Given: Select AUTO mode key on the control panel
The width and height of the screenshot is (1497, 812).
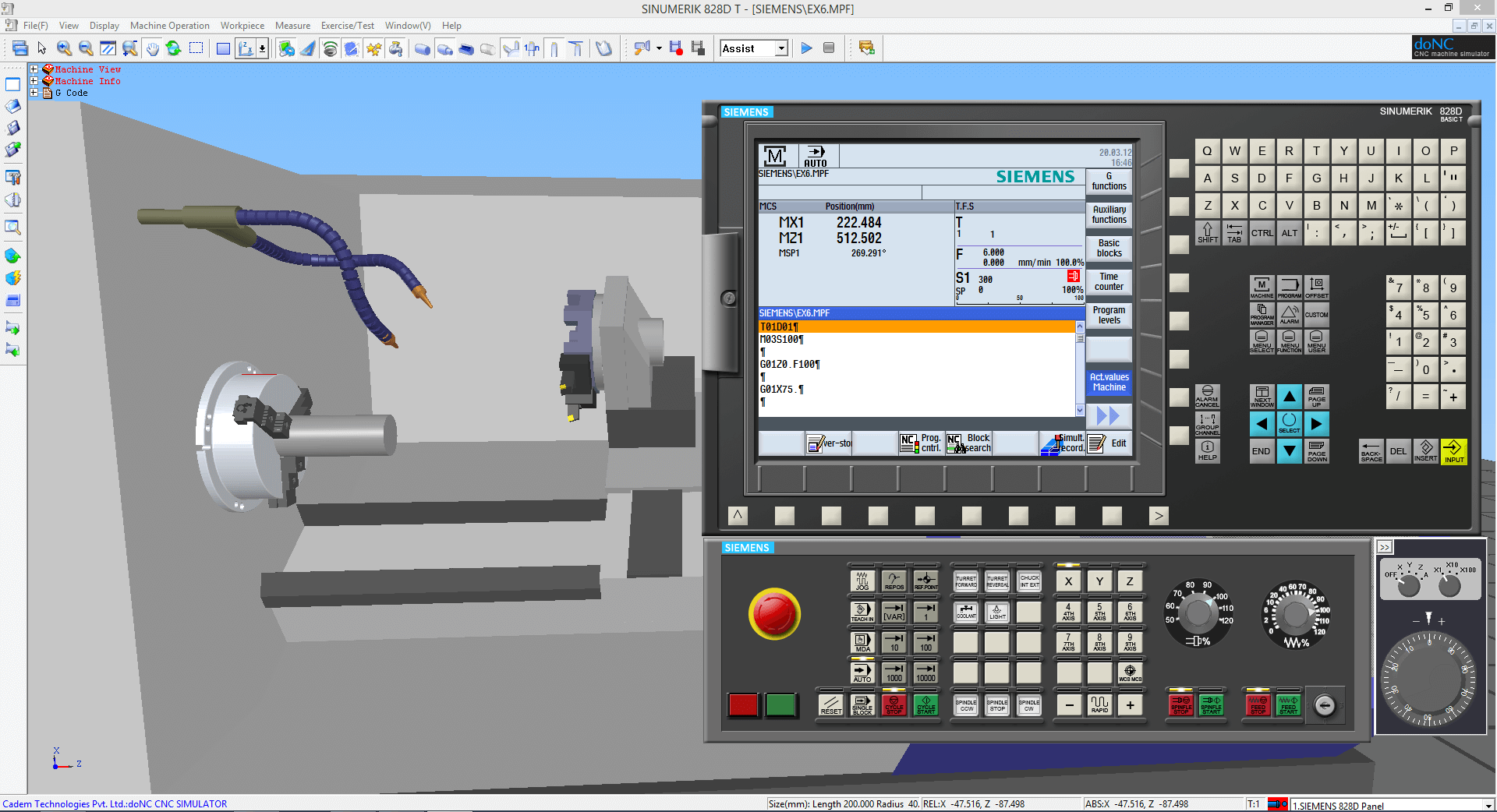Looking at the screenshot, I should click(x=862, y=673).
